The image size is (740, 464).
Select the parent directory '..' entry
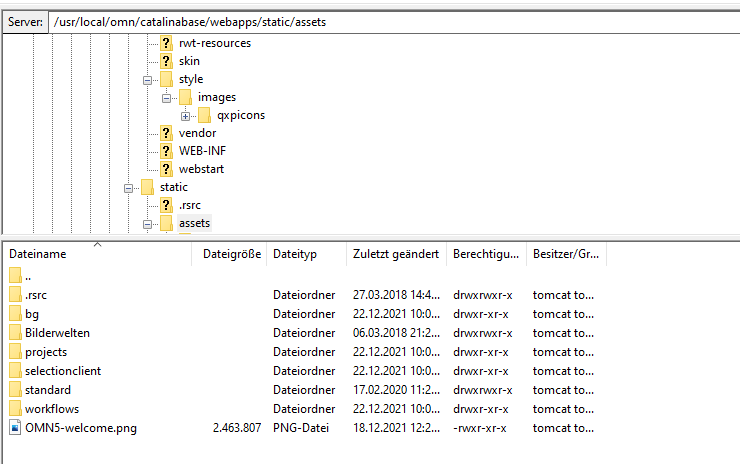[x=28, y=276]
